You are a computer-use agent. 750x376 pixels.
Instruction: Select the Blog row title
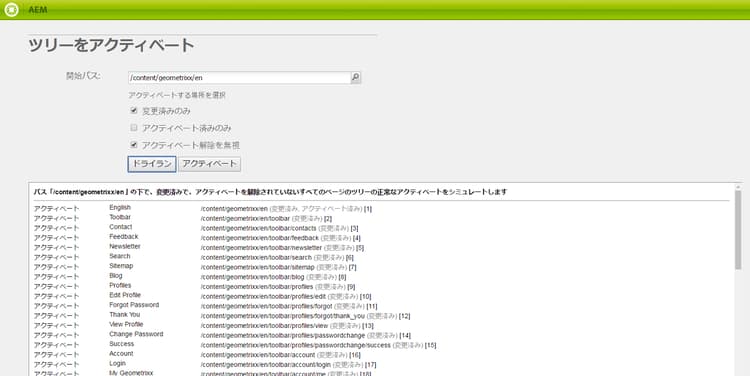tap(116, 276)
